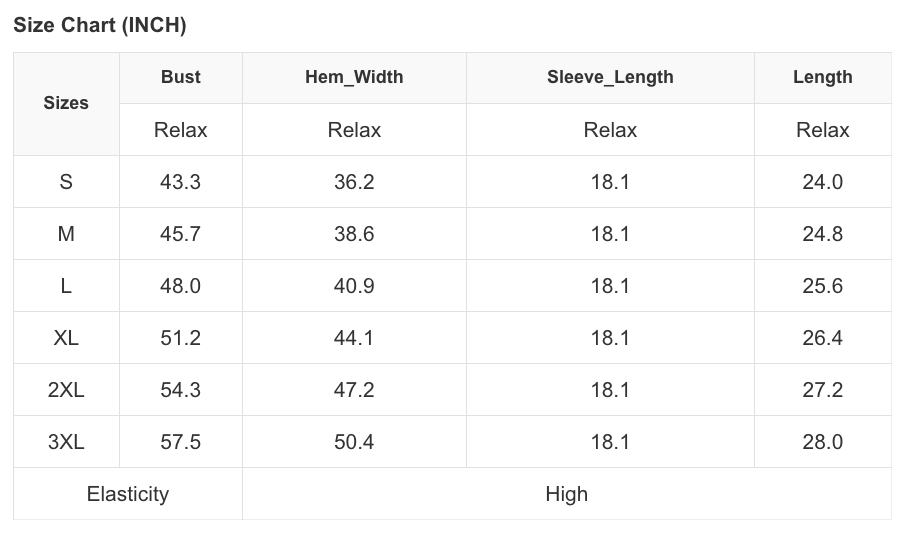Image resolution: width=910 pixels, height=534 pixels.
Task: Click the Hem_Width column header
Action: [354, 77]
